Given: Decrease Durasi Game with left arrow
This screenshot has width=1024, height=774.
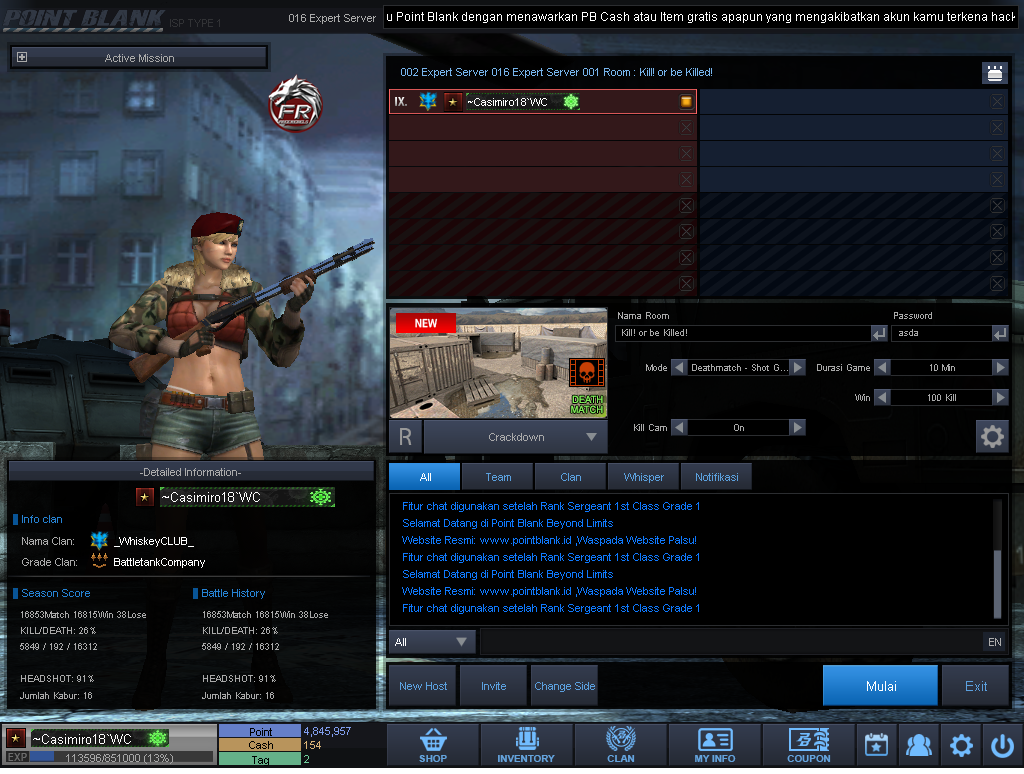Looking at the screenshot, I should tap(882, 368).
